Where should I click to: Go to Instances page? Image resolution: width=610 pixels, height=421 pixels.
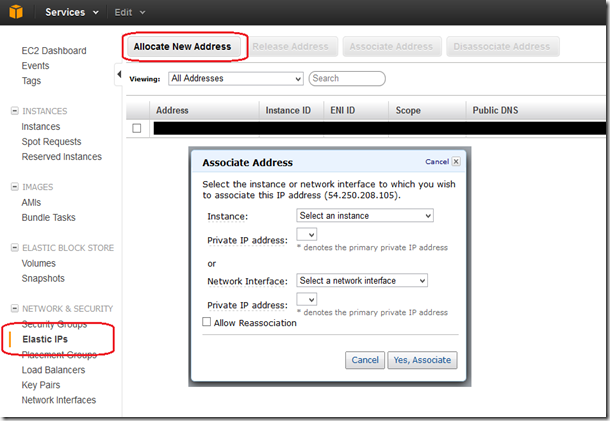click(x=41, y=127)
